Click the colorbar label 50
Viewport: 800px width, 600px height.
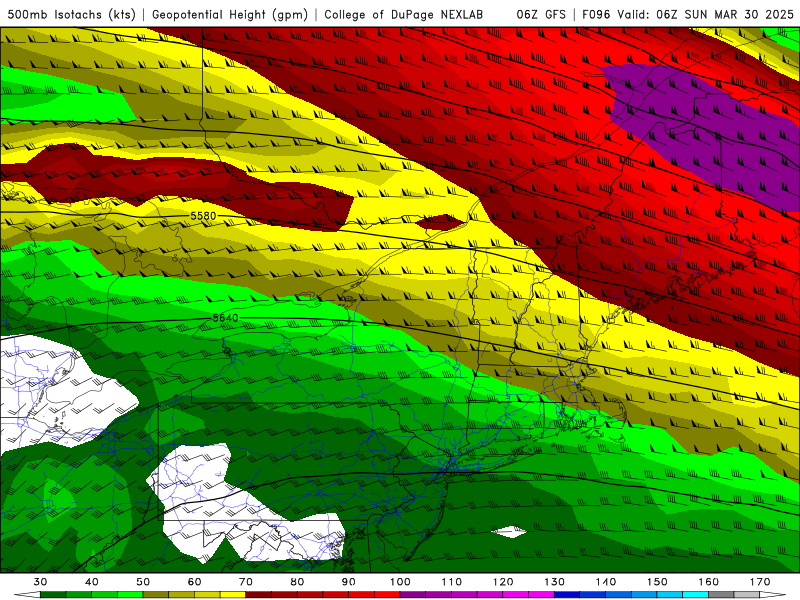pos(143,582)
